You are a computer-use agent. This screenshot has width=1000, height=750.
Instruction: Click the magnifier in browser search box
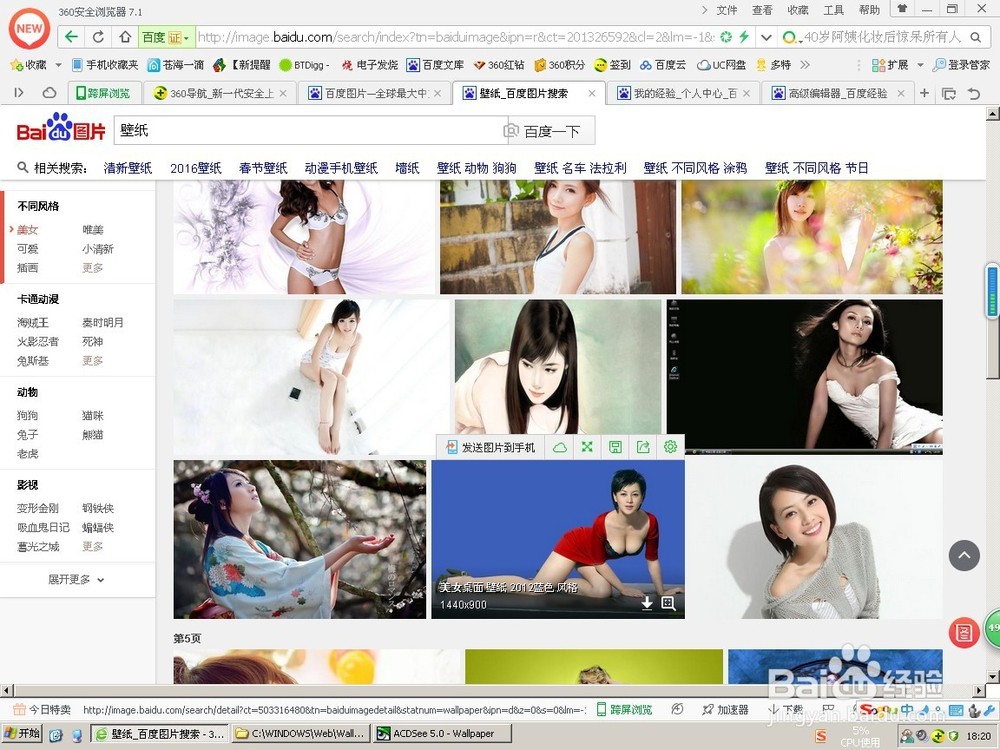tap(976, 37)
